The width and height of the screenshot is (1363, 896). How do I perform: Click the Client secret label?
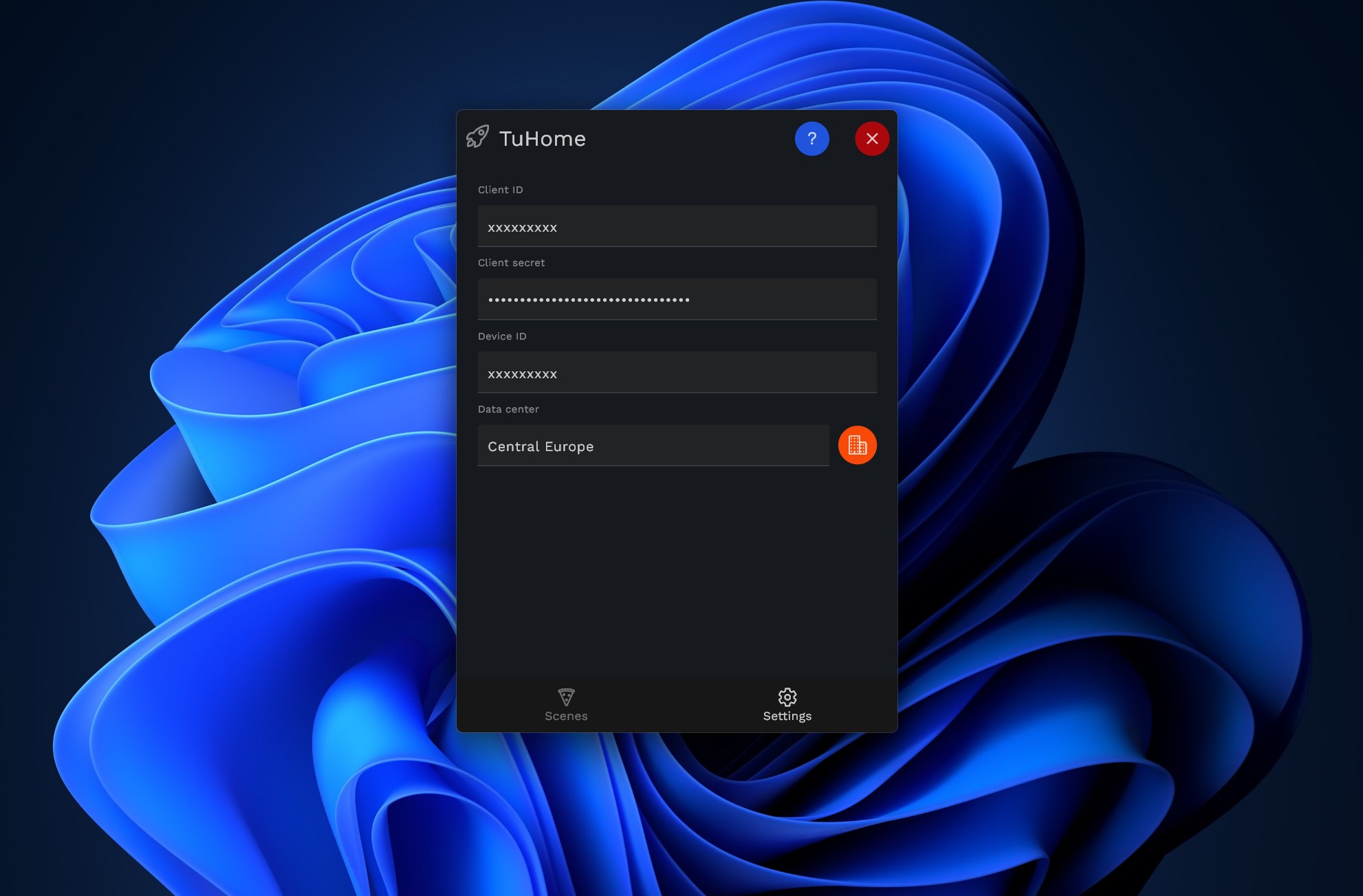coord(511,263)
